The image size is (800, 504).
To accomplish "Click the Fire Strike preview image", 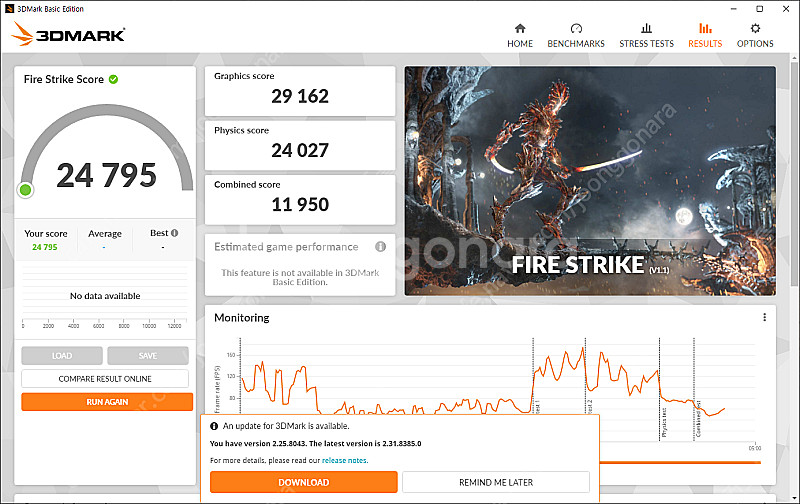I will [590, 181].
